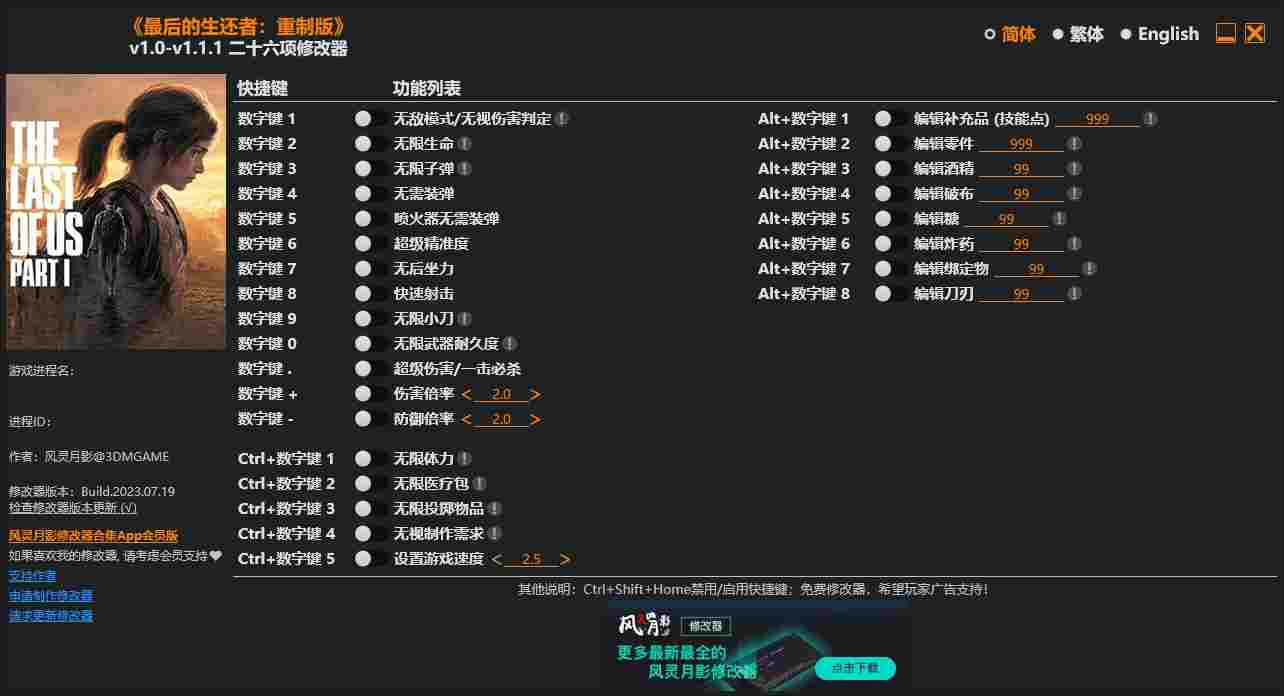Enable the 编辑零件 switch
The width and height of the screenshot is (1284, 696).
891,144
